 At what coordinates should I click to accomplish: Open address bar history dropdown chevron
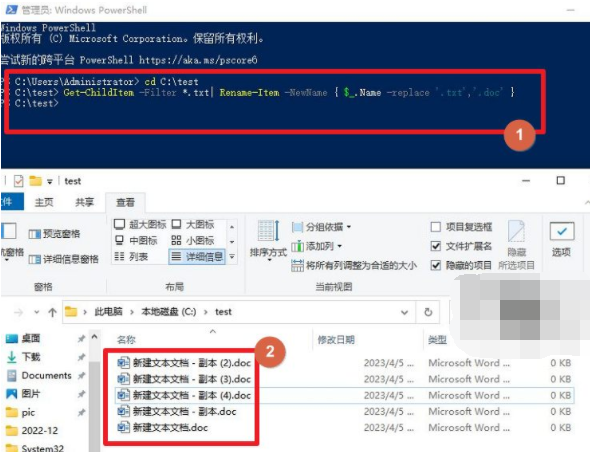[404, 312]
